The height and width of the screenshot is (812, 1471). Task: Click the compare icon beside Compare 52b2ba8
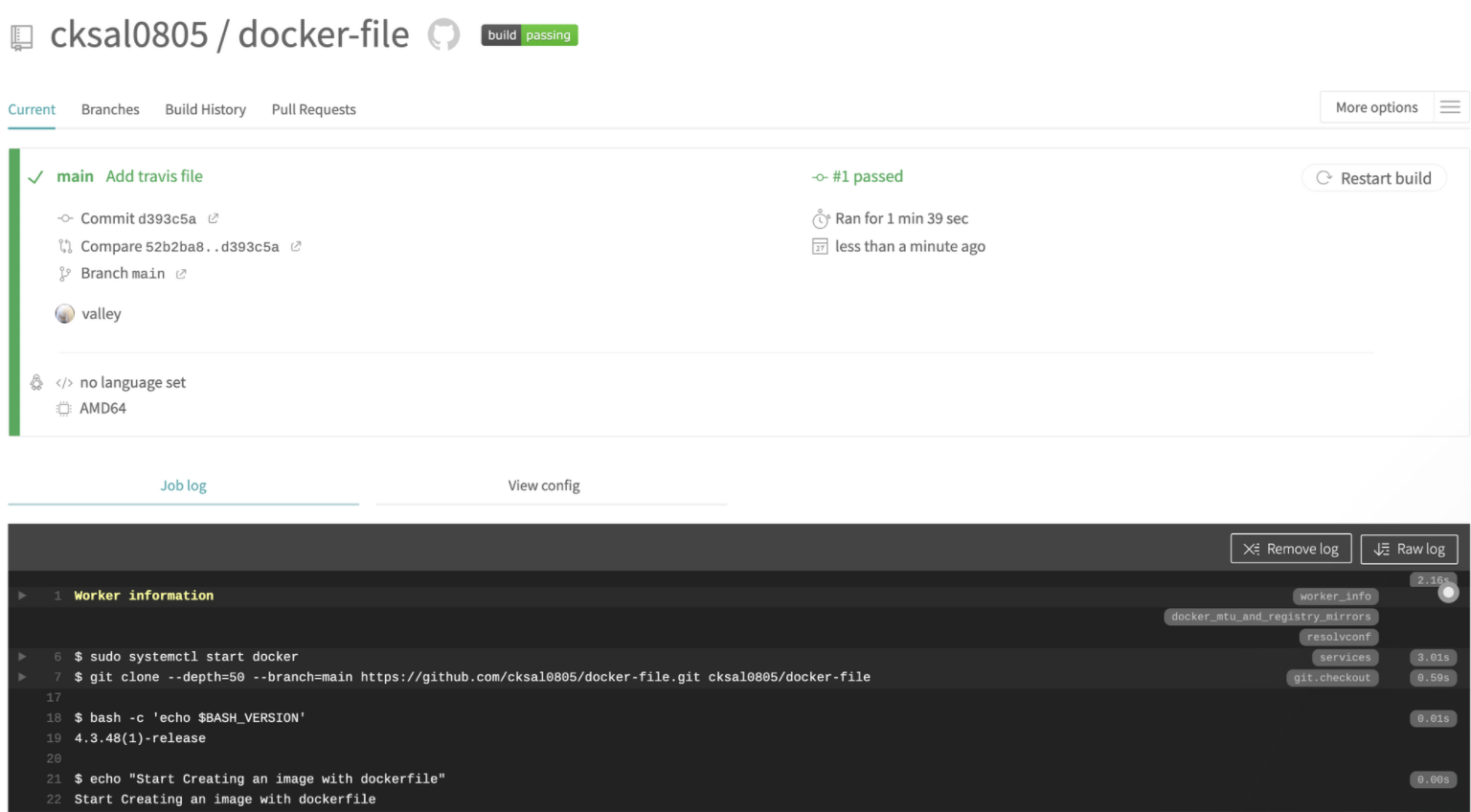(65, 246)
